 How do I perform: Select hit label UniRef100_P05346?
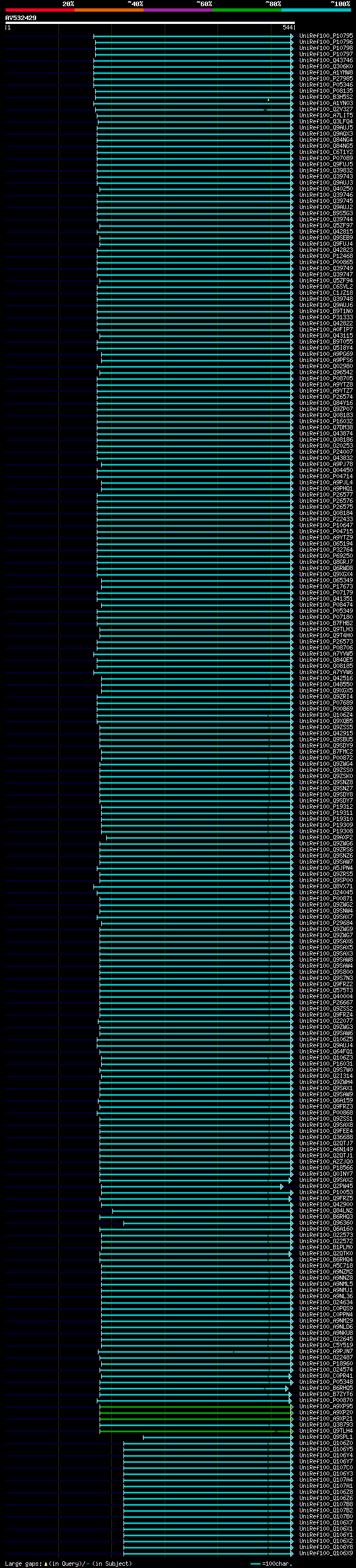(x=326, y=85)
